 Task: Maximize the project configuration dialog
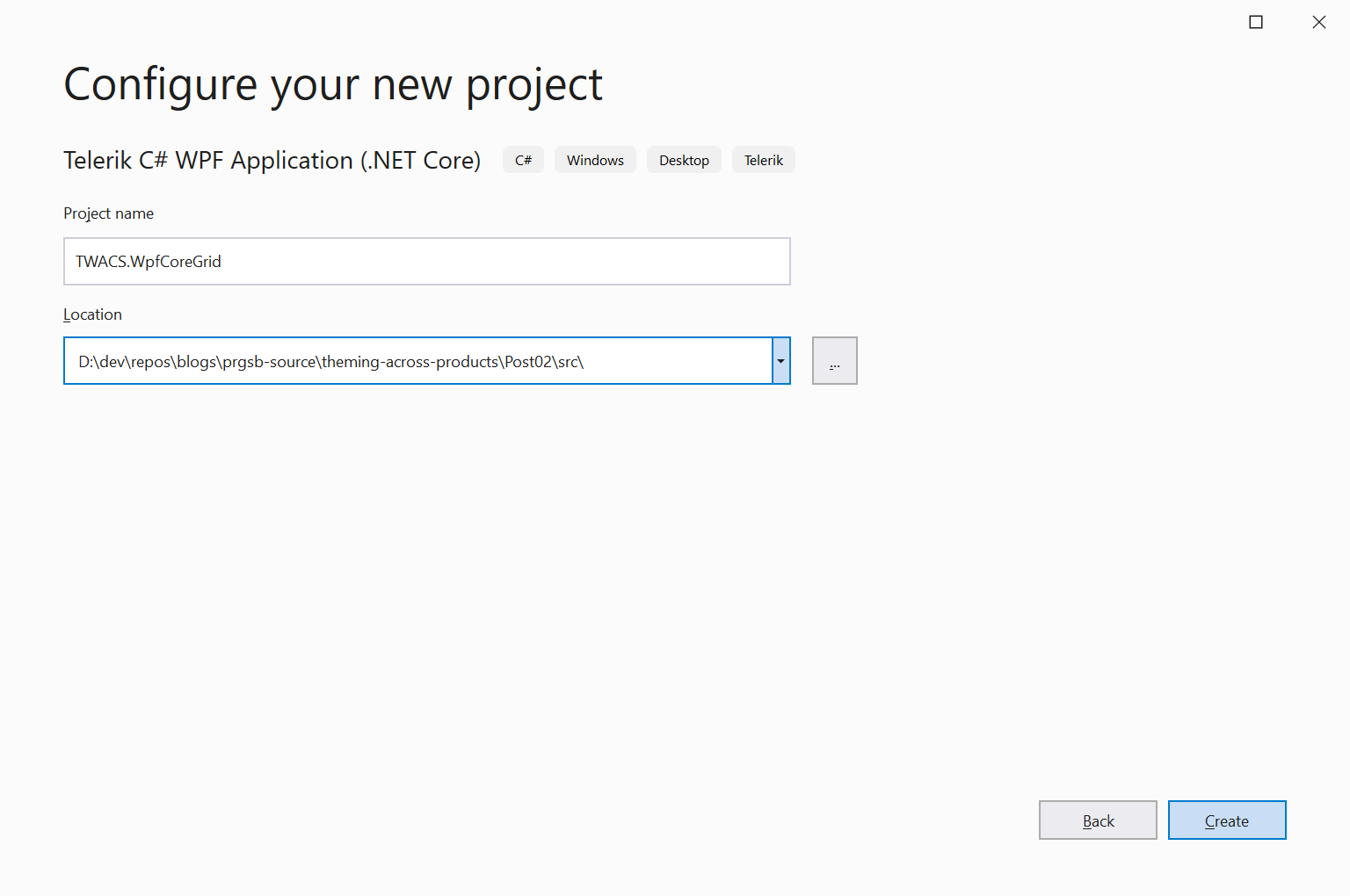pos(1255,21)
